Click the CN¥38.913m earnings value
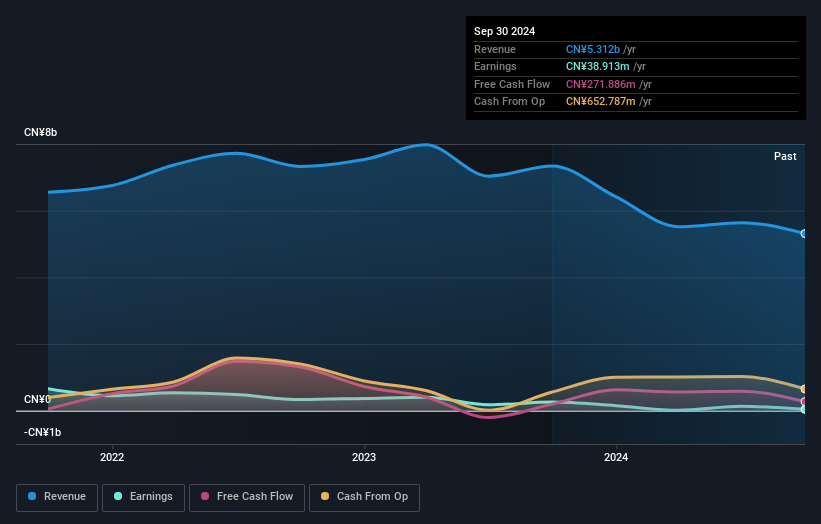This screenshot has width=821, height=524. pyautogui.click(x=597, y=66)
